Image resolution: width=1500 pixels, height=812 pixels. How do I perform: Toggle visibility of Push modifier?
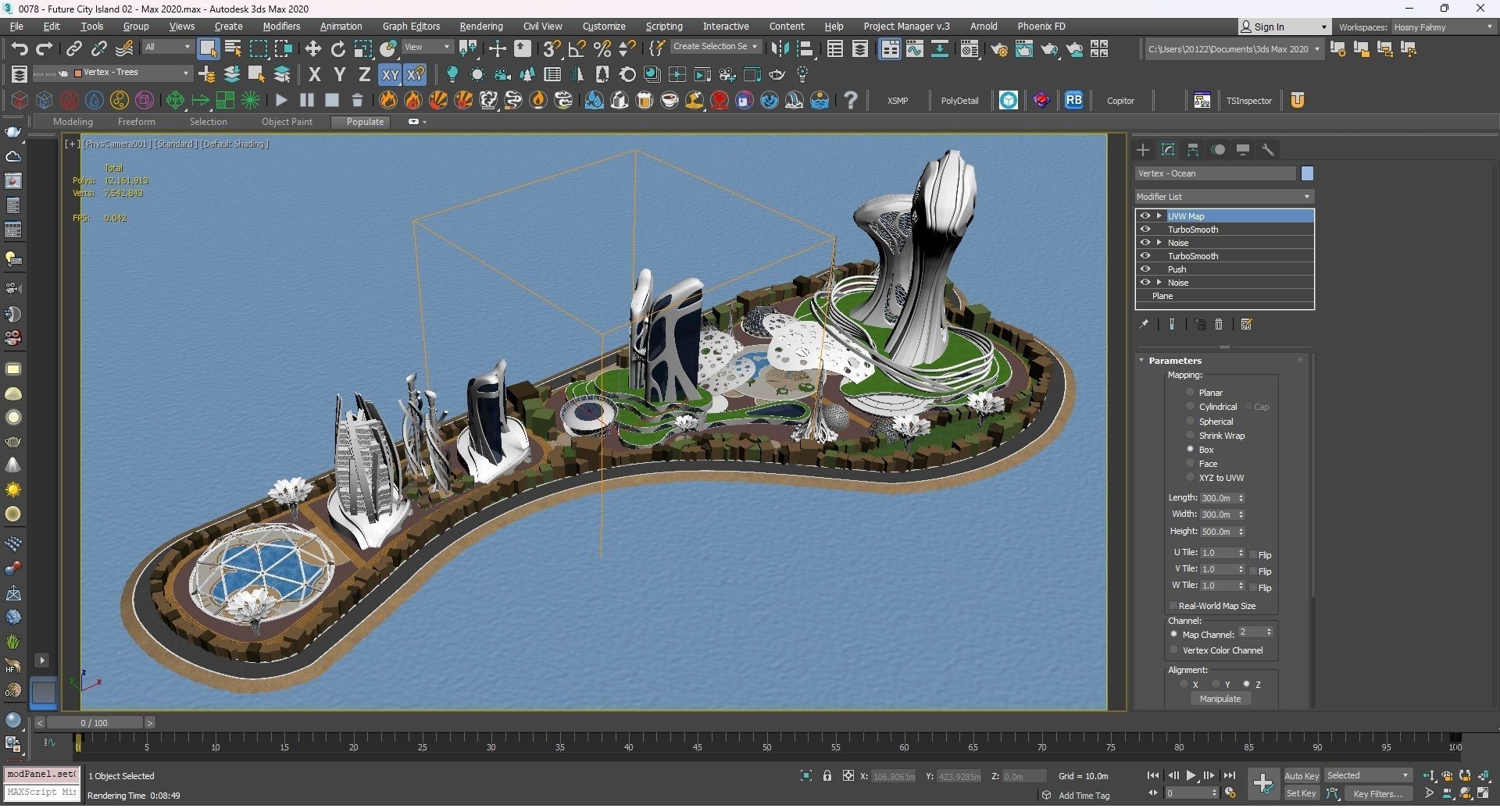coord(1145,269)
